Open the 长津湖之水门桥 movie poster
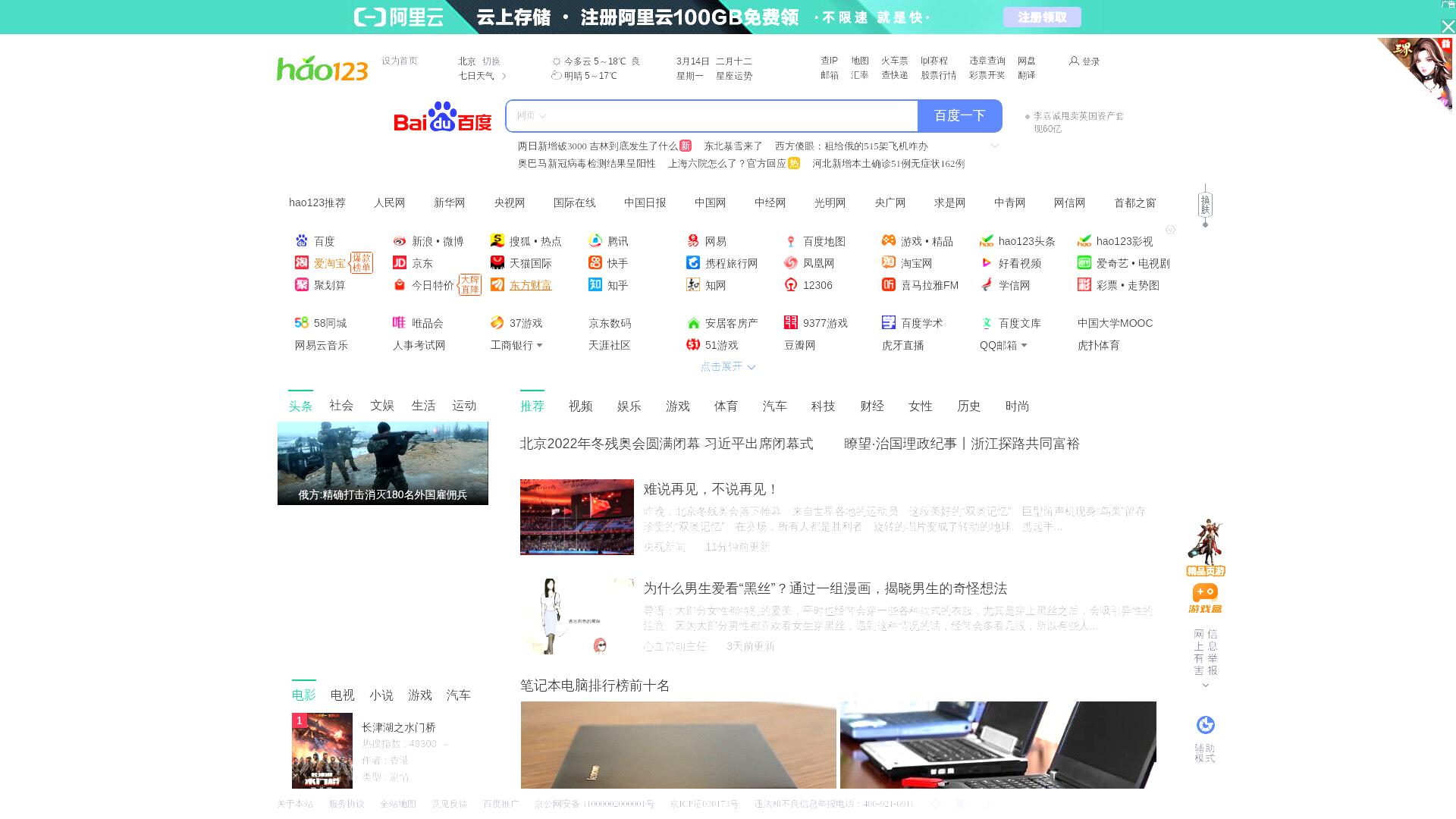 click(x=322, y=751)
